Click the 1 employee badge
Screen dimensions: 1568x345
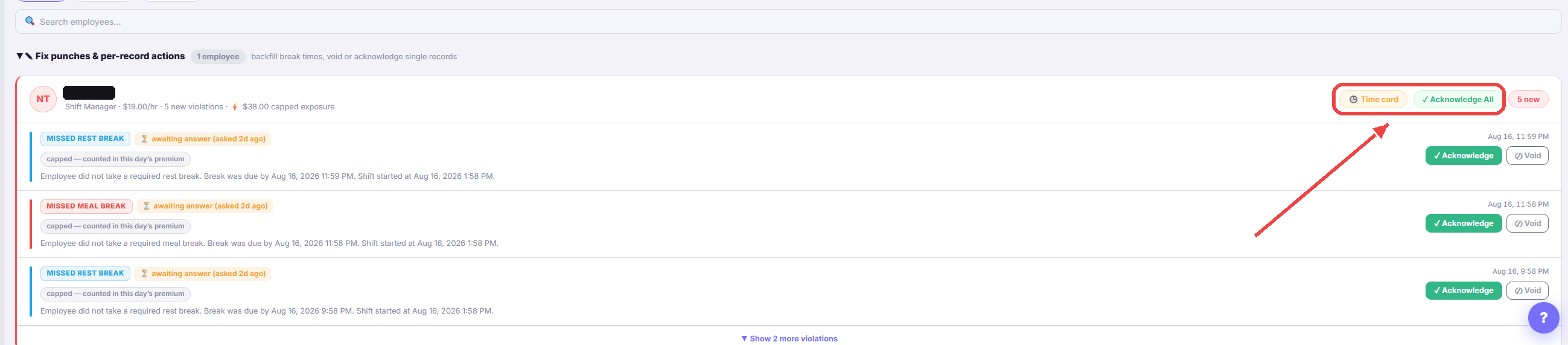[218, 57]
